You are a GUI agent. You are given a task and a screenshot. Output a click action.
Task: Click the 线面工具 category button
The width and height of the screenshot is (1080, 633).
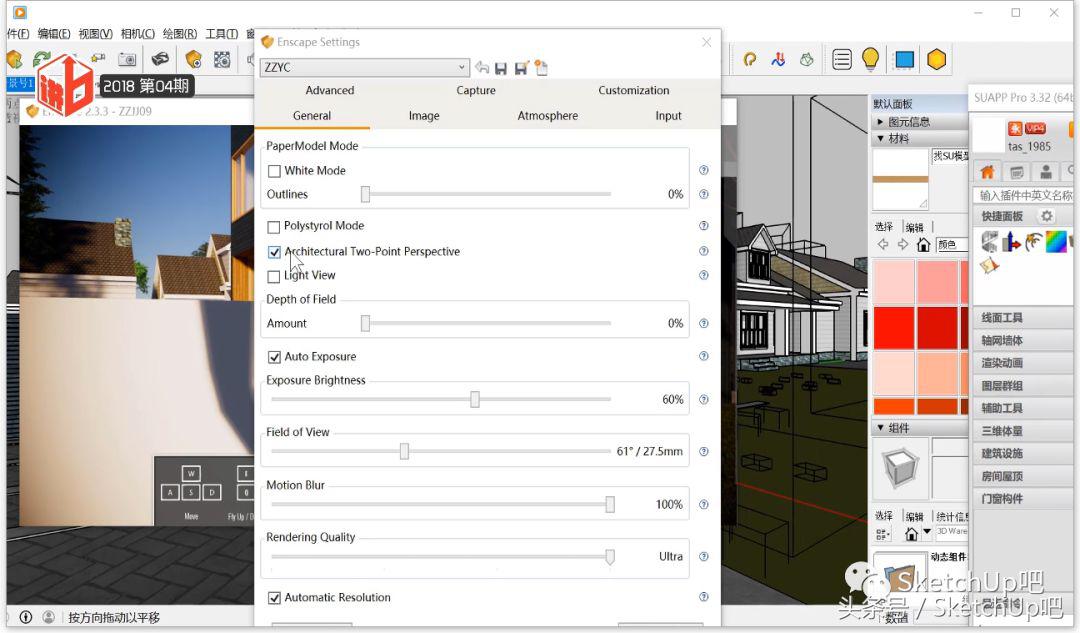pyautogui.click(x=1002, y=318)
